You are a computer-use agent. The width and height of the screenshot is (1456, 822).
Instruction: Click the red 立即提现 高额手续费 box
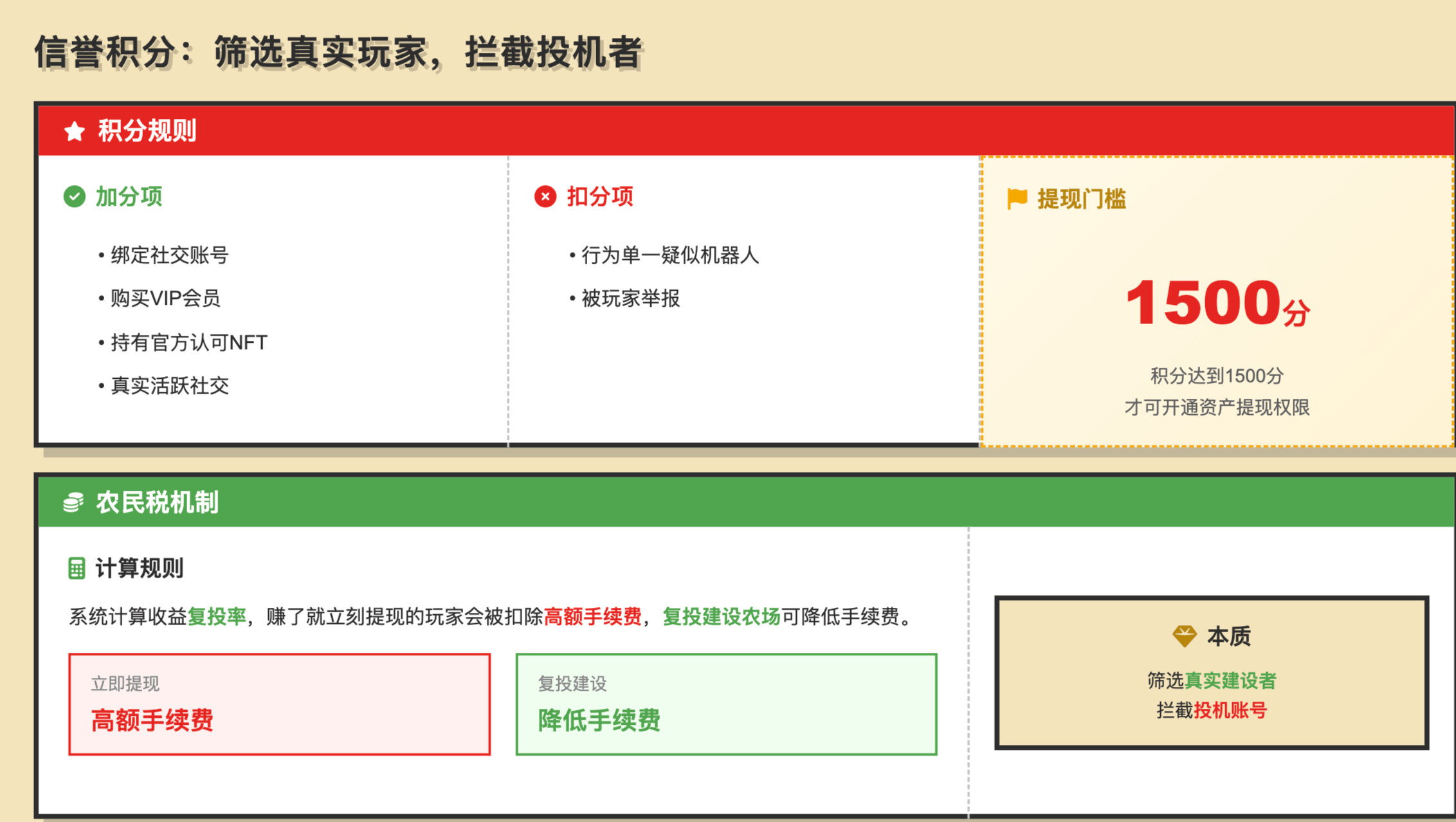[279, 704]
